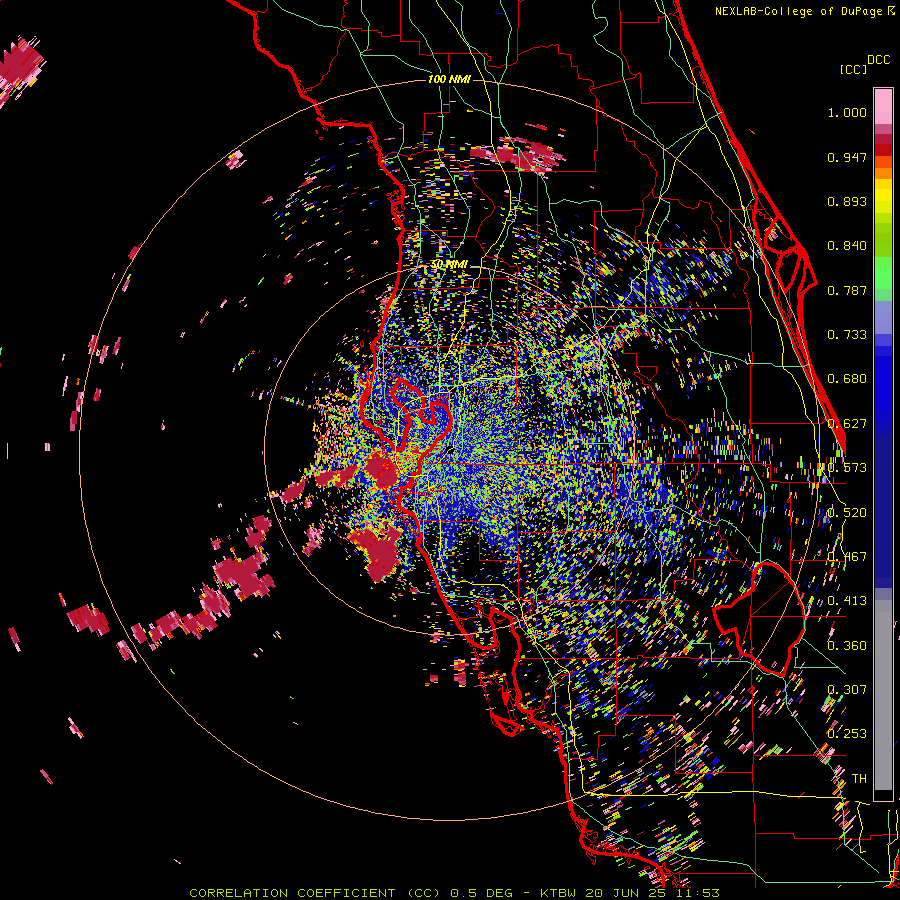
Task: Pick the bright green color bar segment
Action: 883,273
